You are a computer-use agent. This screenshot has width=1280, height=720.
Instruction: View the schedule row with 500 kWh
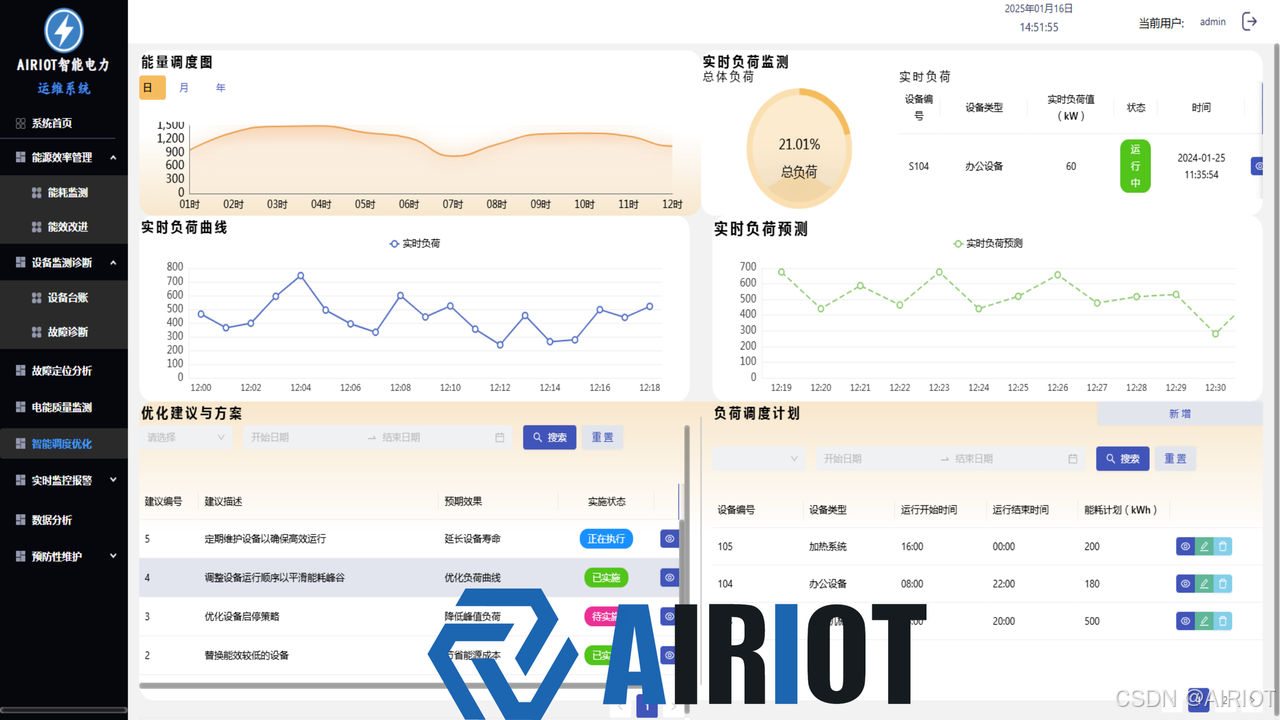[x=1185, y=621]
